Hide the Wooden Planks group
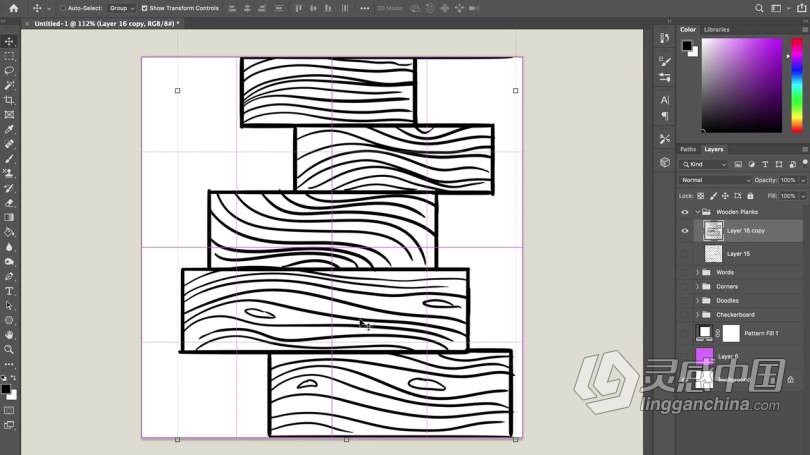Screen dimensions: 810x455 tap(685, 212)
